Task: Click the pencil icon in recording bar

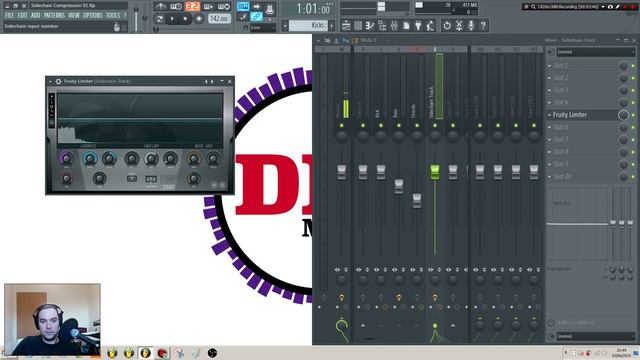Action: (618, 7)
